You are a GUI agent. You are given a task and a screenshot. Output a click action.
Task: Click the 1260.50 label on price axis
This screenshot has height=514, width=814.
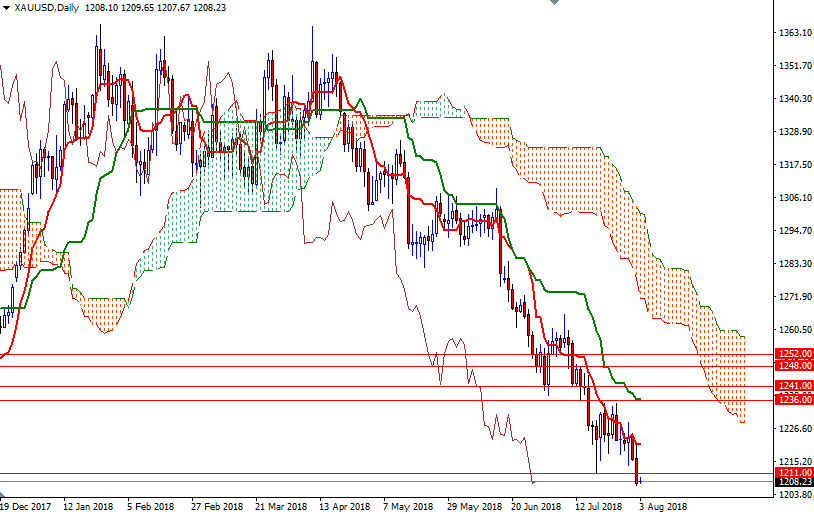point(793,330)
